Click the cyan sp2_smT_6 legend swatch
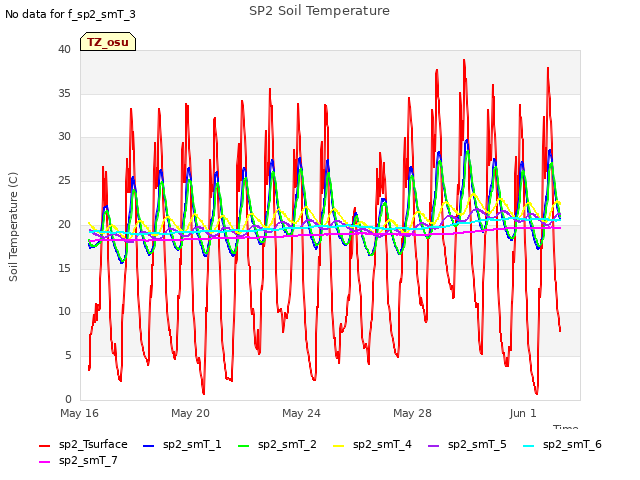The image size is (640, 480). [529, 446]
